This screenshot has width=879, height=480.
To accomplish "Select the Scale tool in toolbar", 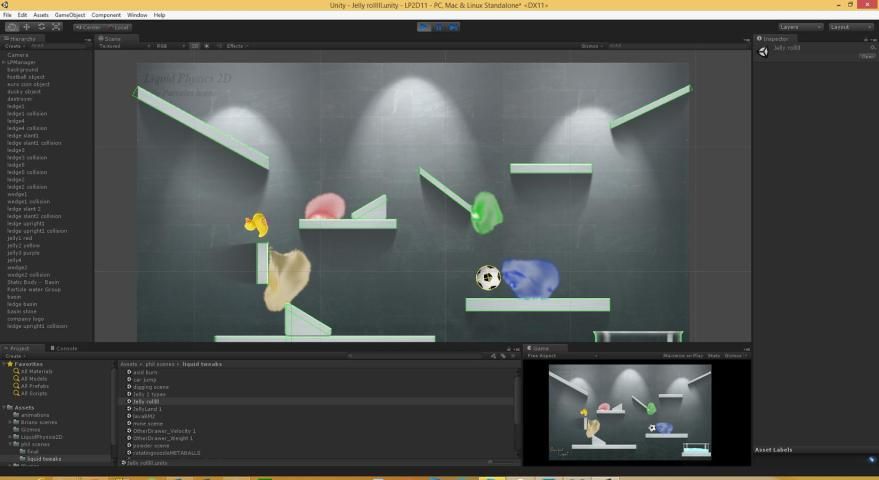I will point(56,27).
